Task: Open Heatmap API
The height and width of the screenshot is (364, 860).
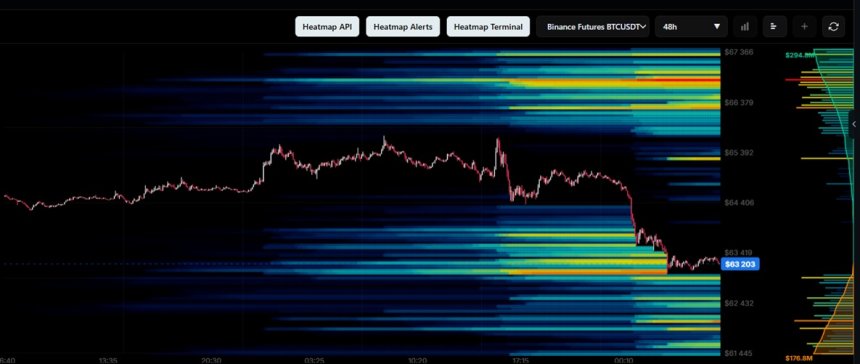Action: coord(327,26)
